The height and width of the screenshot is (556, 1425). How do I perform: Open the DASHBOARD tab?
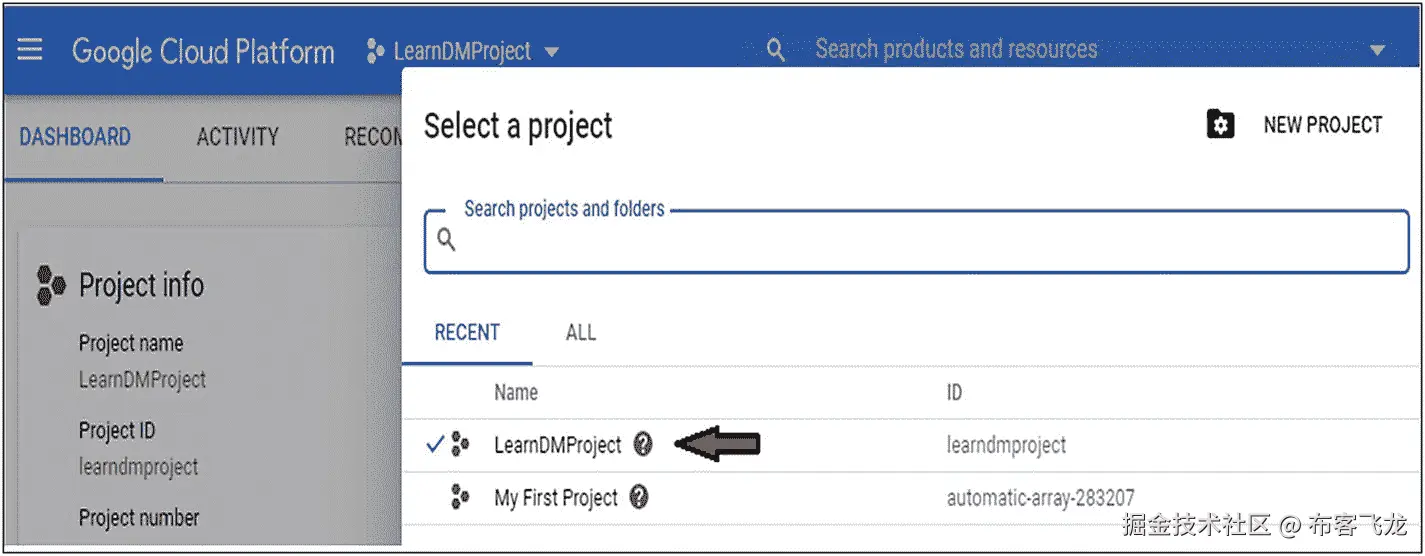tap(75, 137)
